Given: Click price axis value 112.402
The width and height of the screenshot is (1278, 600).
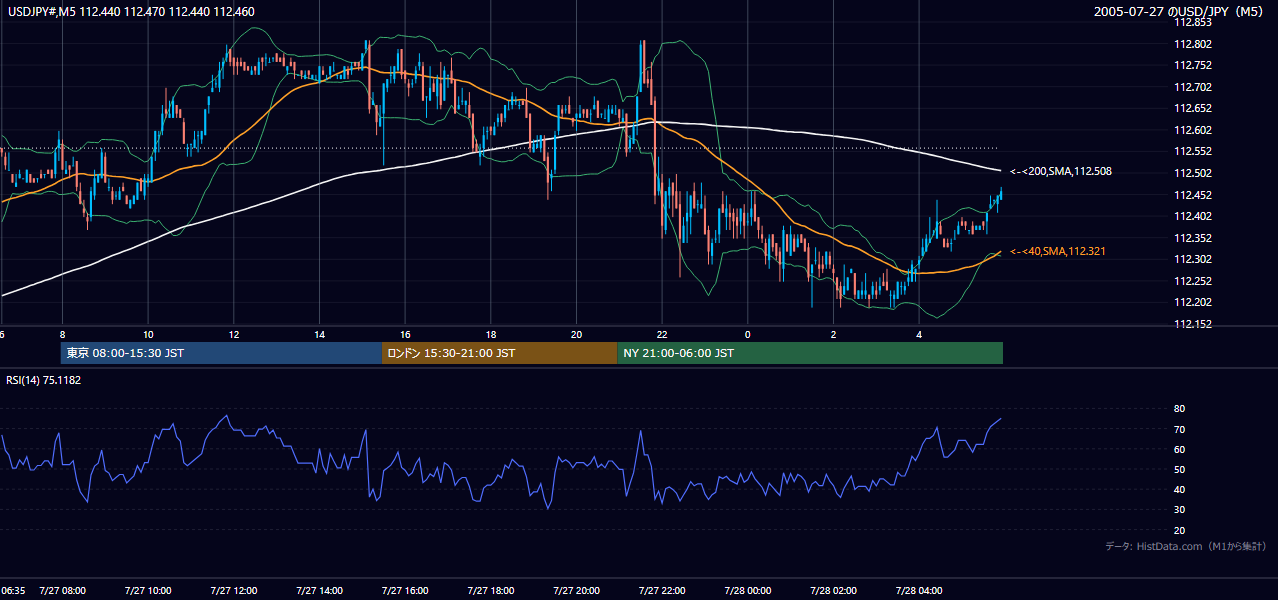Looking at the screenshot, I should point(1194,216).
